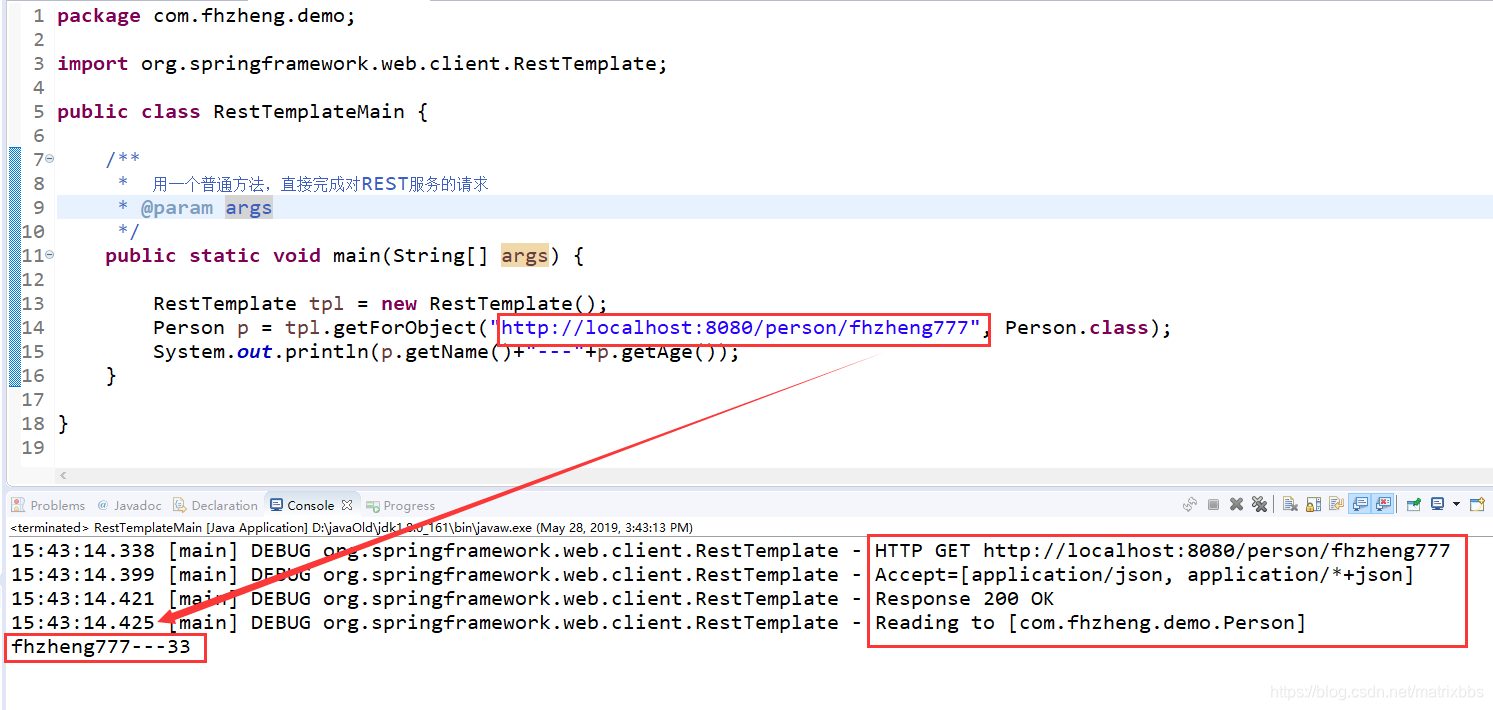Screen dimensions: 1493x710
Task: Click '@param' in the Javadoc comment
Action: coord(177,208)
